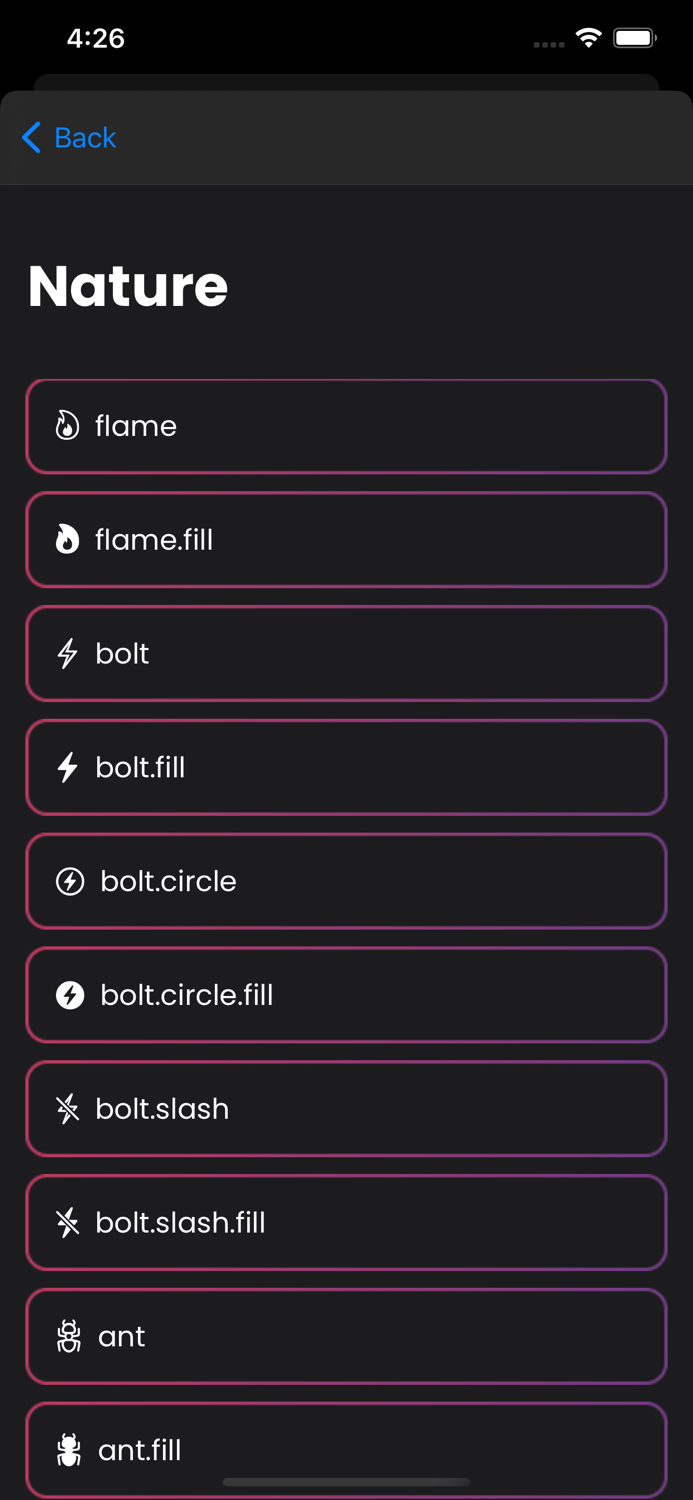This screenshot has height=1500, width=693.
Task: Click the bolt lightning icon
Action: [x=66, y=653]
